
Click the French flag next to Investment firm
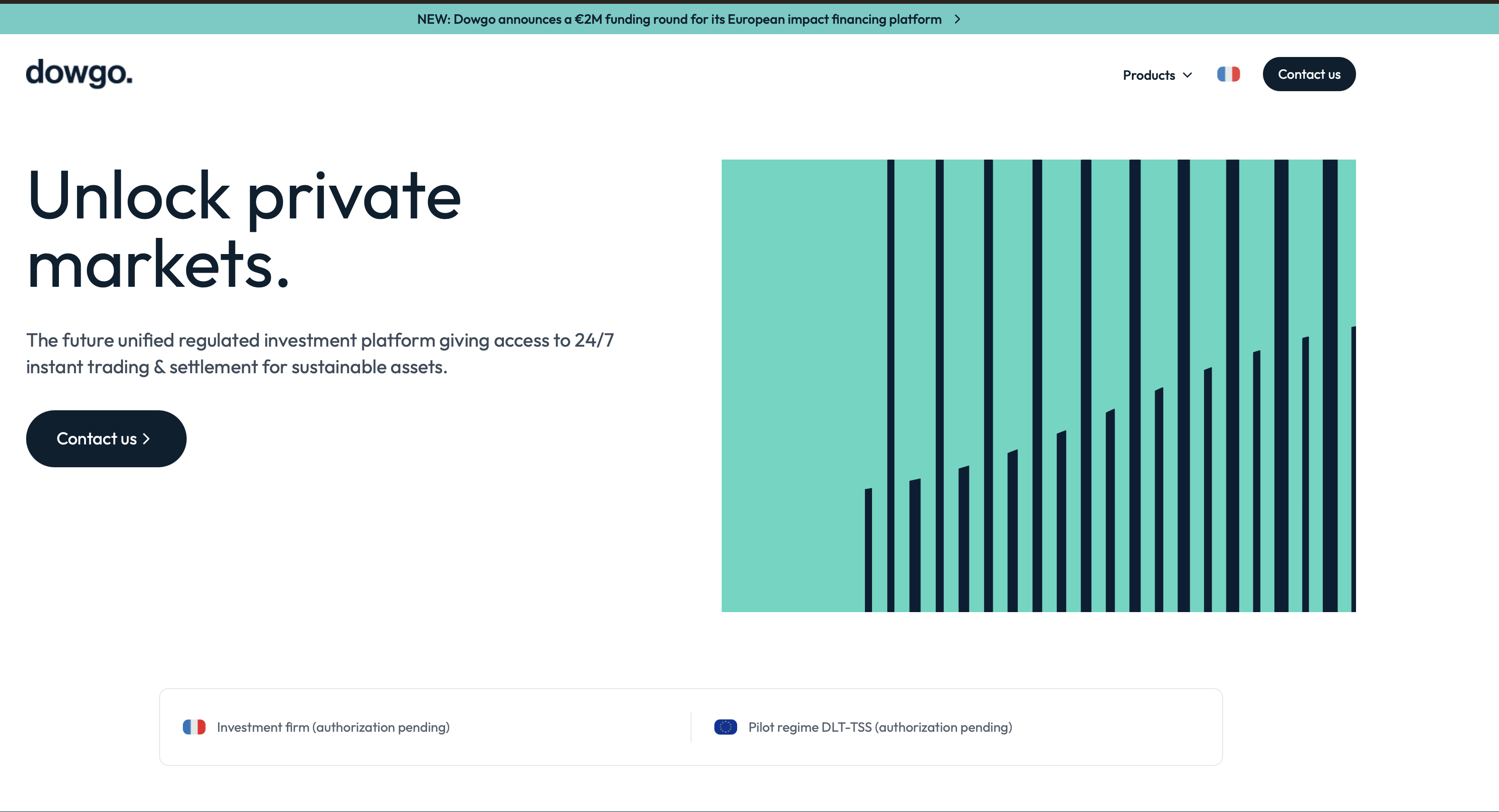click(x=194, y=727)
